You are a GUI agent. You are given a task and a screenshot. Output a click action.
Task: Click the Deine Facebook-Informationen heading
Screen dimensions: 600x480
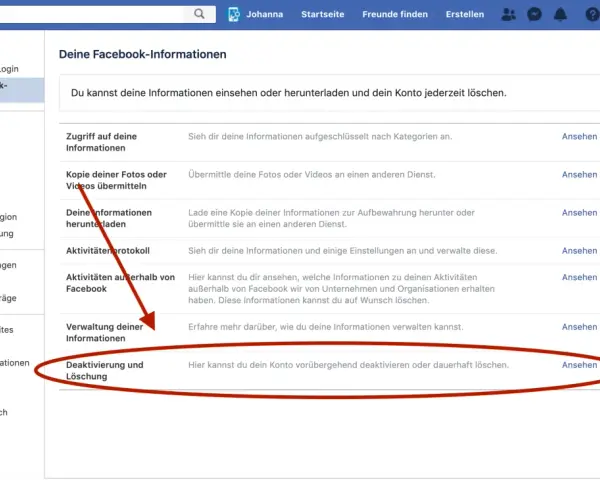tap(142, 54)
